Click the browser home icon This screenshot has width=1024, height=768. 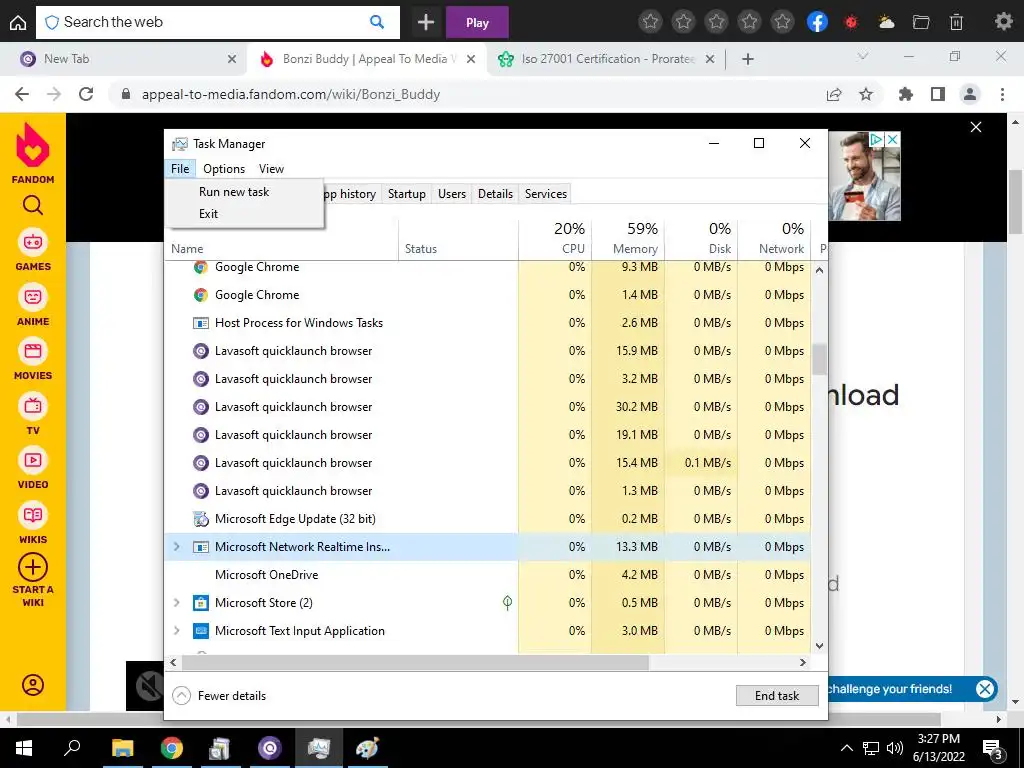pos(18,23)
